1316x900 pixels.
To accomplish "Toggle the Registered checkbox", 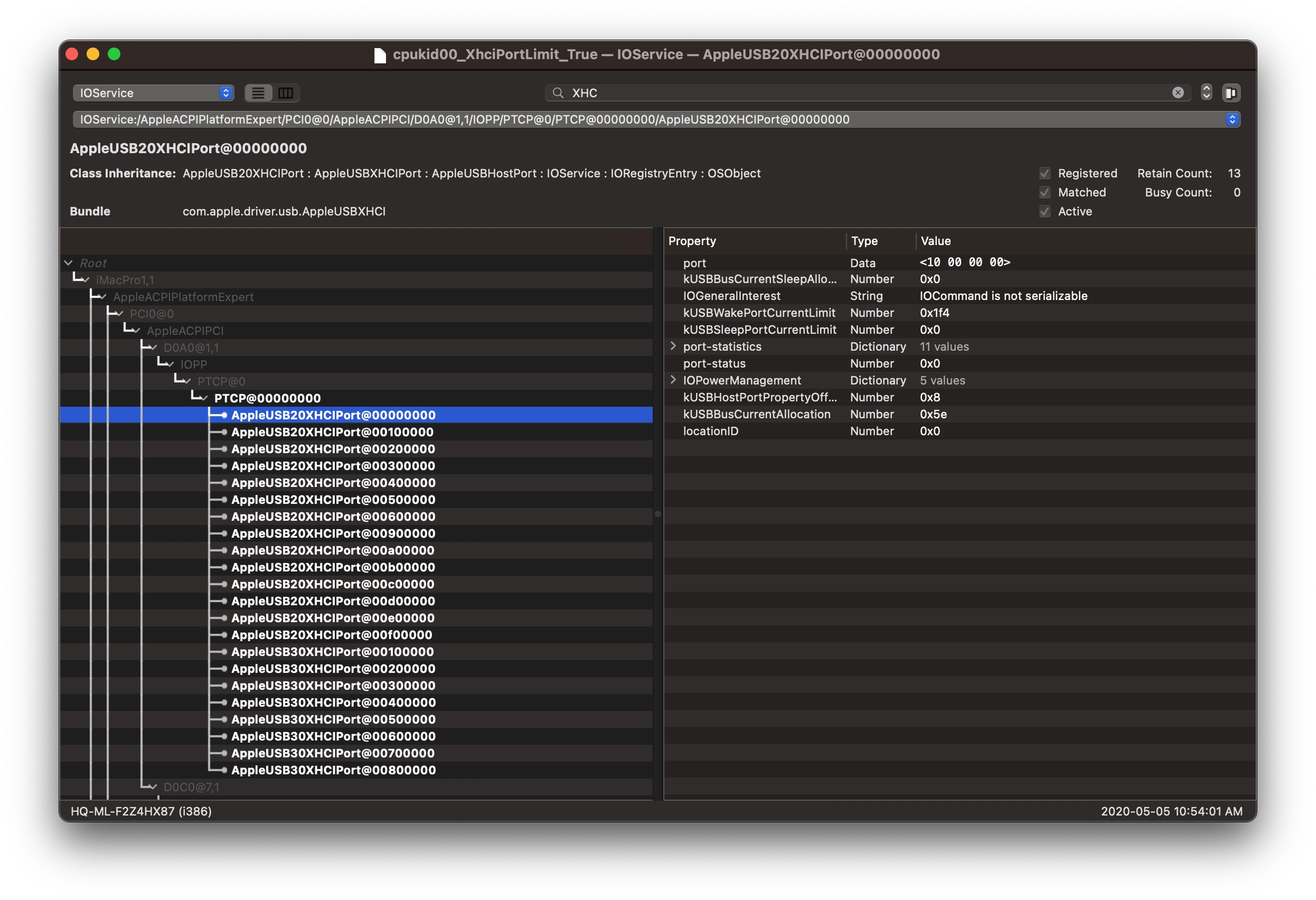I will coord(1045,173).
